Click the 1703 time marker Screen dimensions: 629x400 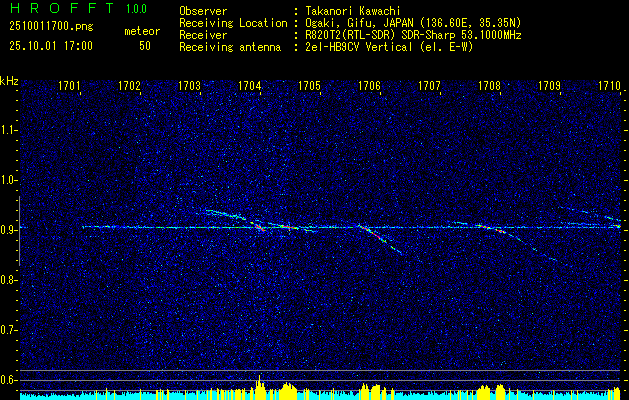click(x=190, y=85)
